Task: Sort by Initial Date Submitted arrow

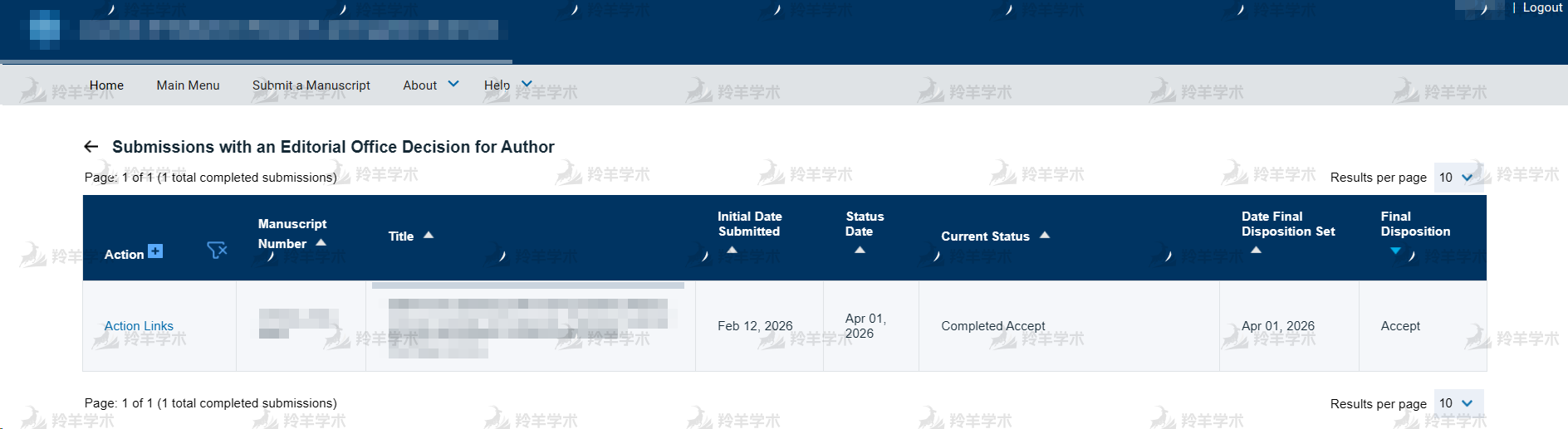Action: (732, 250)
